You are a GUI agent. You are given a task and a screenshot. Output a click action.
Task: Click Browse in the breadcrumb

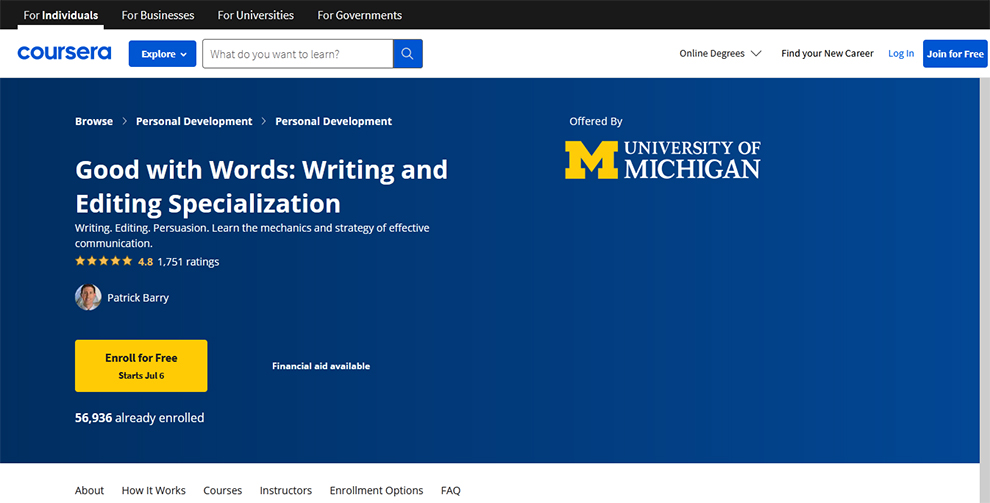[x=94, y=121]
